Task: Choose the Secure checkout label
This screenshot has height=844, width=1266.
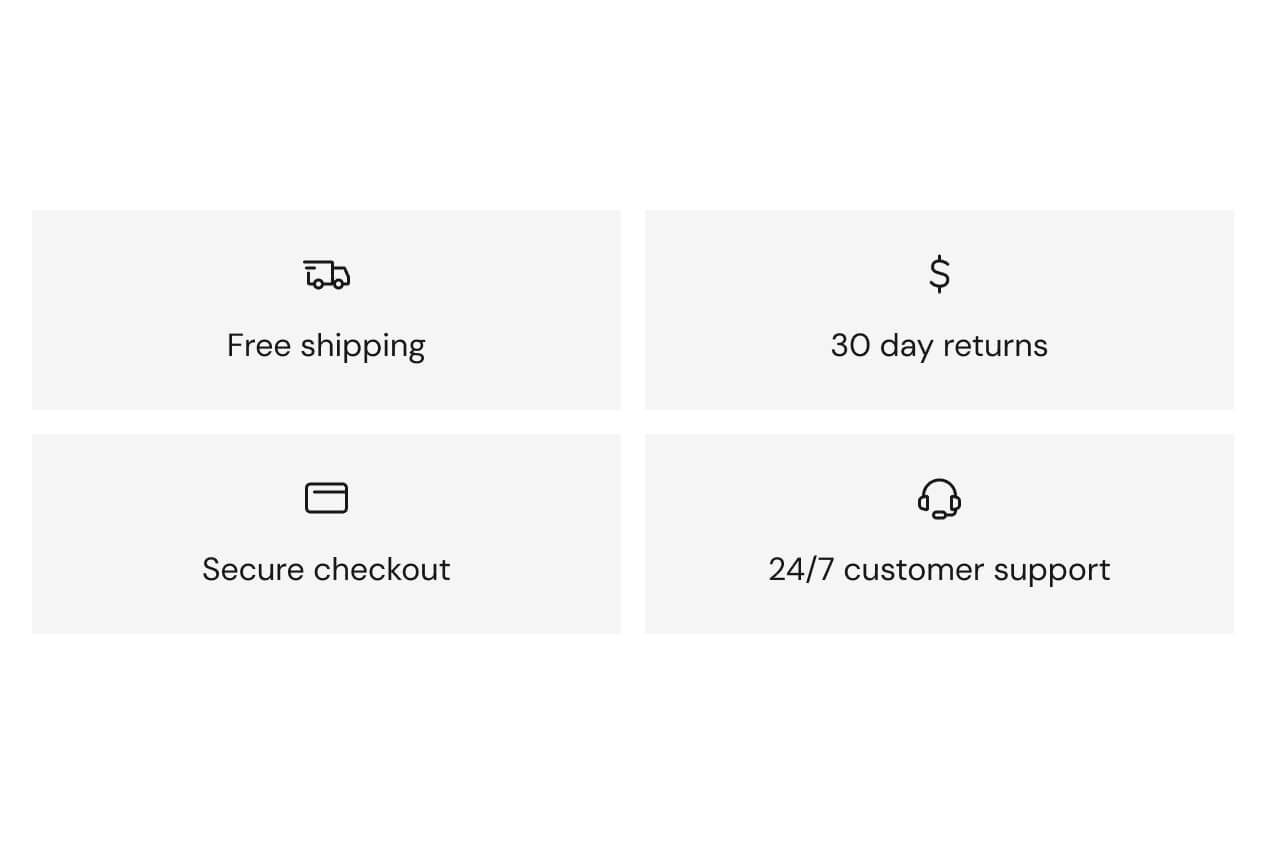Action: (326, 570)
